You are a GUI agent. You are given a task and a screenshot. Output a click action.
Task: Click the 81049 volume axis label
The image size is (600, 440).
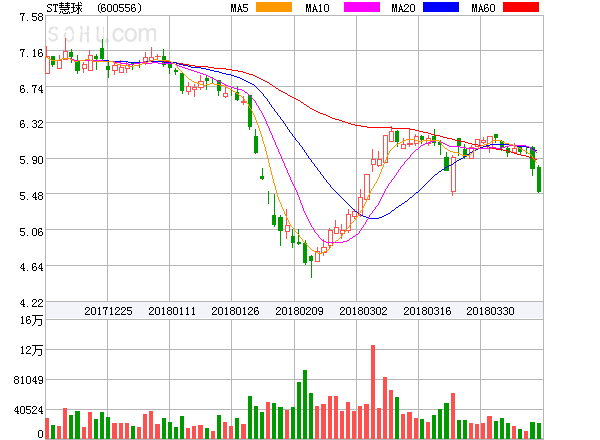(x=28, y=380)
